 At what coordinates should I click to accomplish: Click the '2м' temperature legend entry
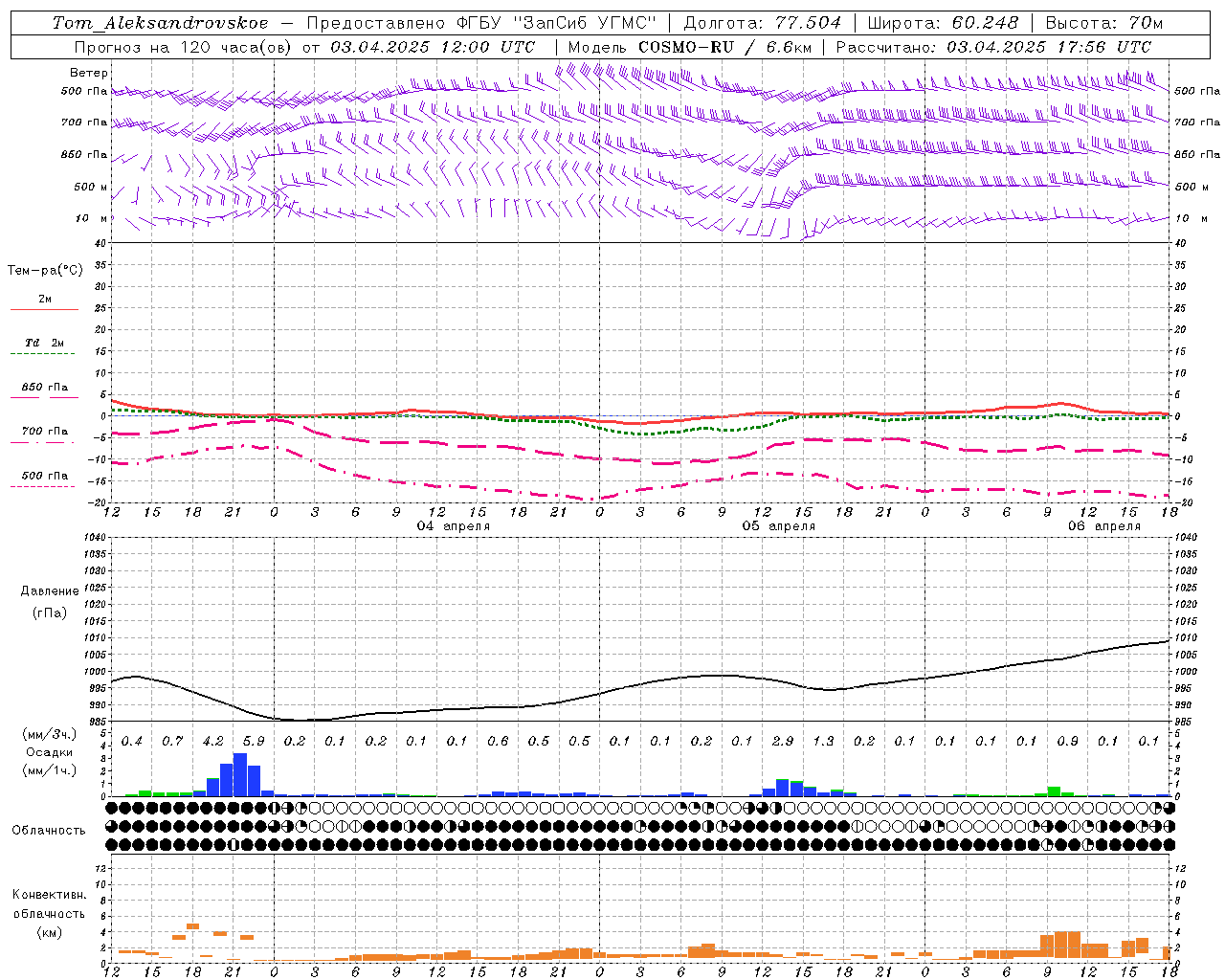tap(45, 300)
